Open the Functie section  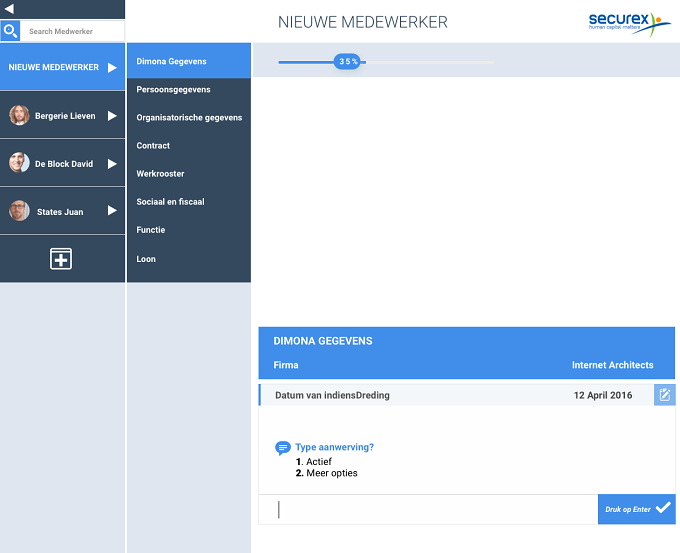pyautogui.click(x=150, y=230)
